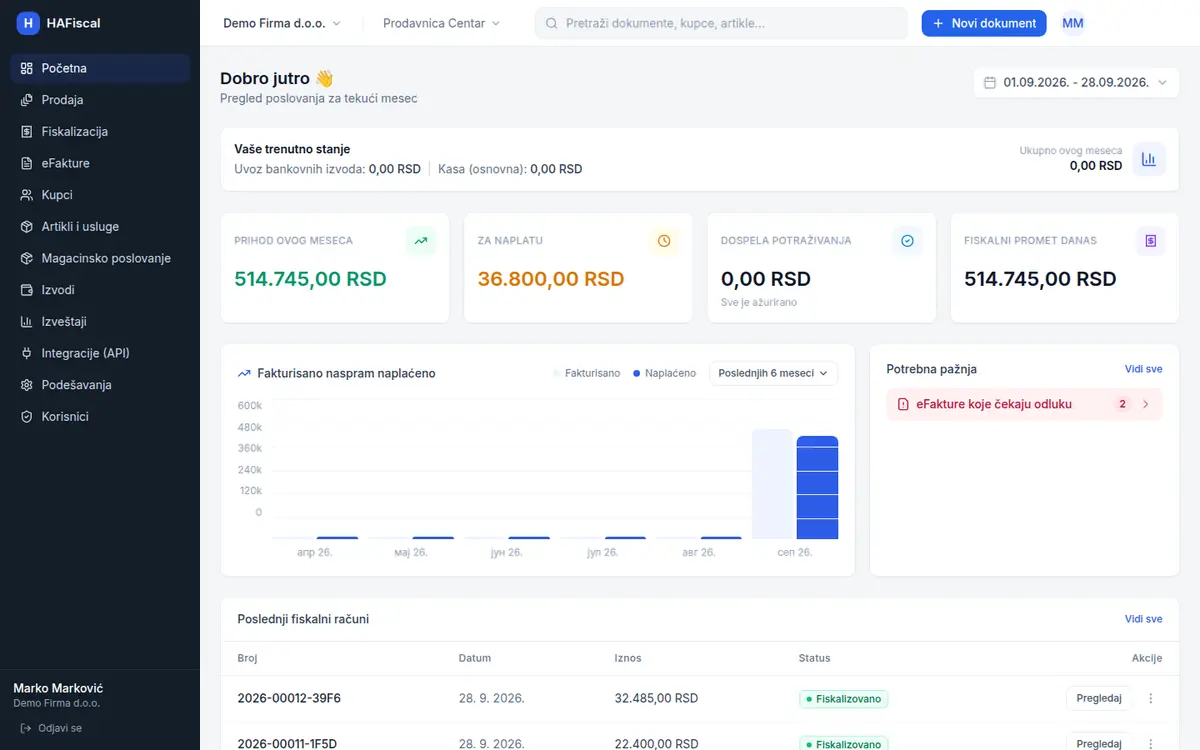Image resolution: width=1200 pixels, height=750 pixels.
Task: Click Odjavi se to log out
Action: [51, 728]
